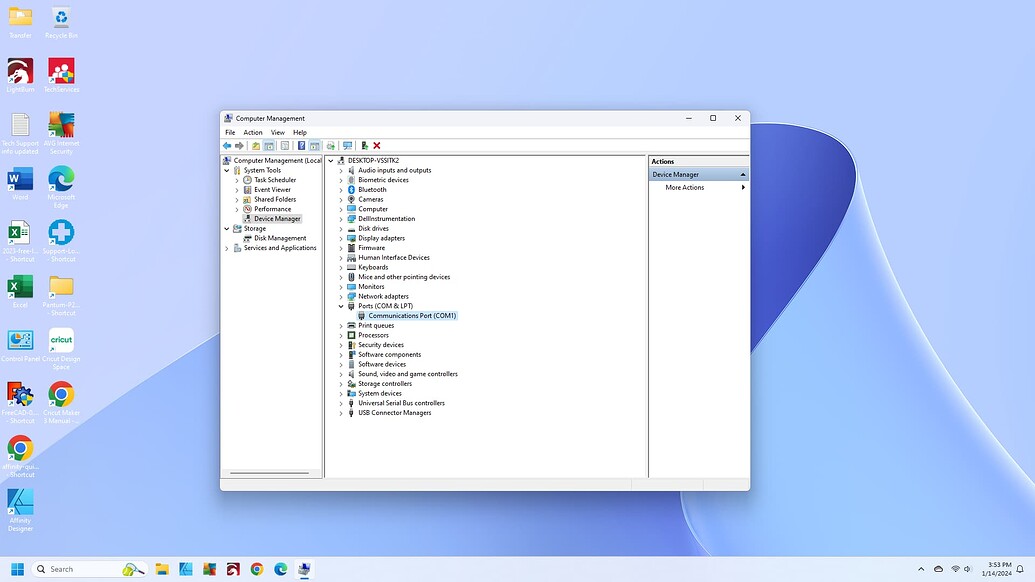Launch Chrome from the taskbar
Image resolution: width=1035 pixels, height=582 pixels.
[256, 568]
